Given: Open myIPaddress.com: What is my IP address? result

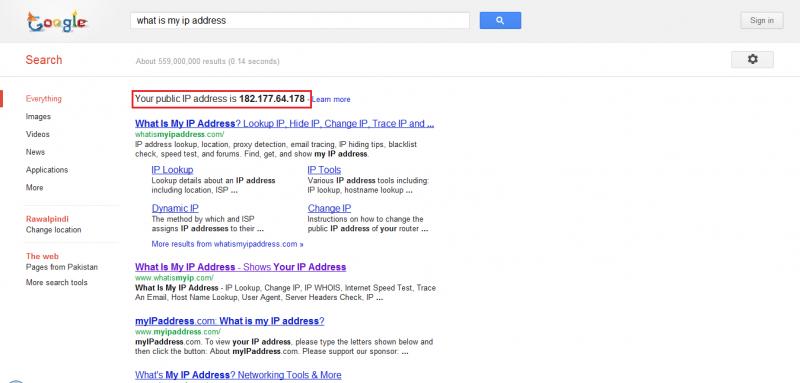Looking at the screenshot, I should [x=230, y=321].
